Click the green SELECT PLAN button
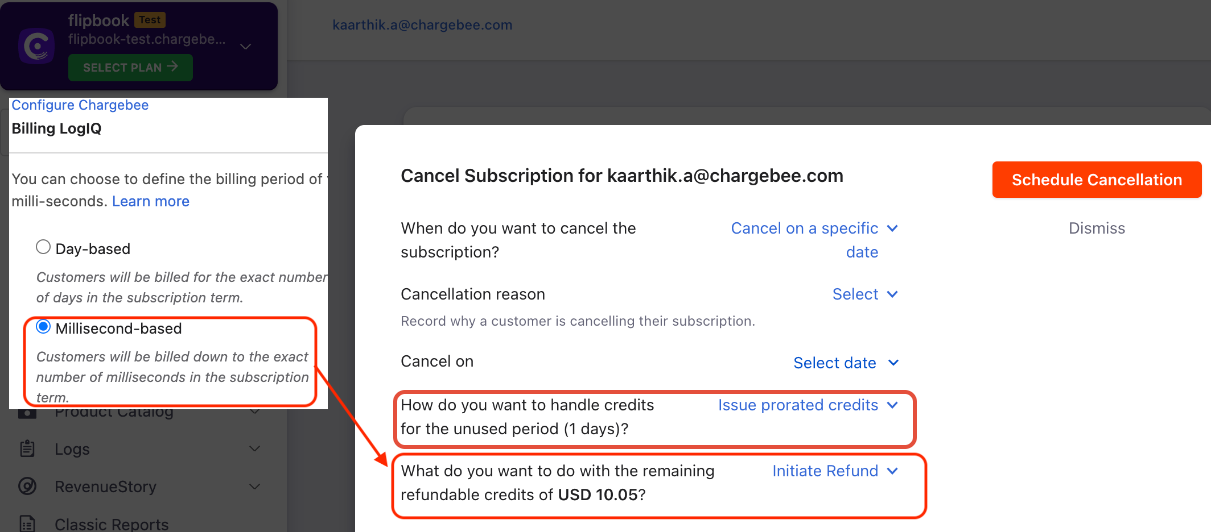 tap(130, 68)
